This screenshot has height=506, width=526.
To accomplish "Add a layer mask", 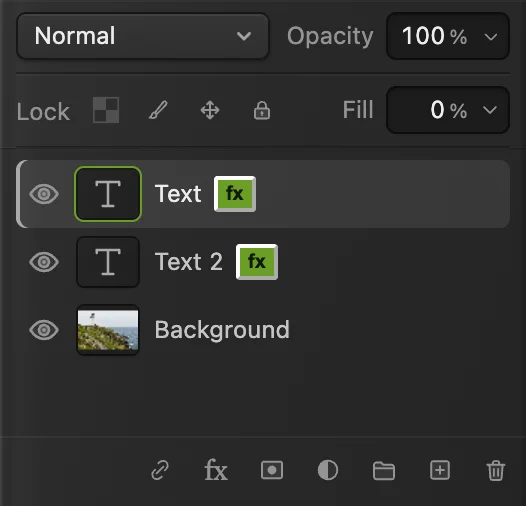I will click(x=272, y=470).
